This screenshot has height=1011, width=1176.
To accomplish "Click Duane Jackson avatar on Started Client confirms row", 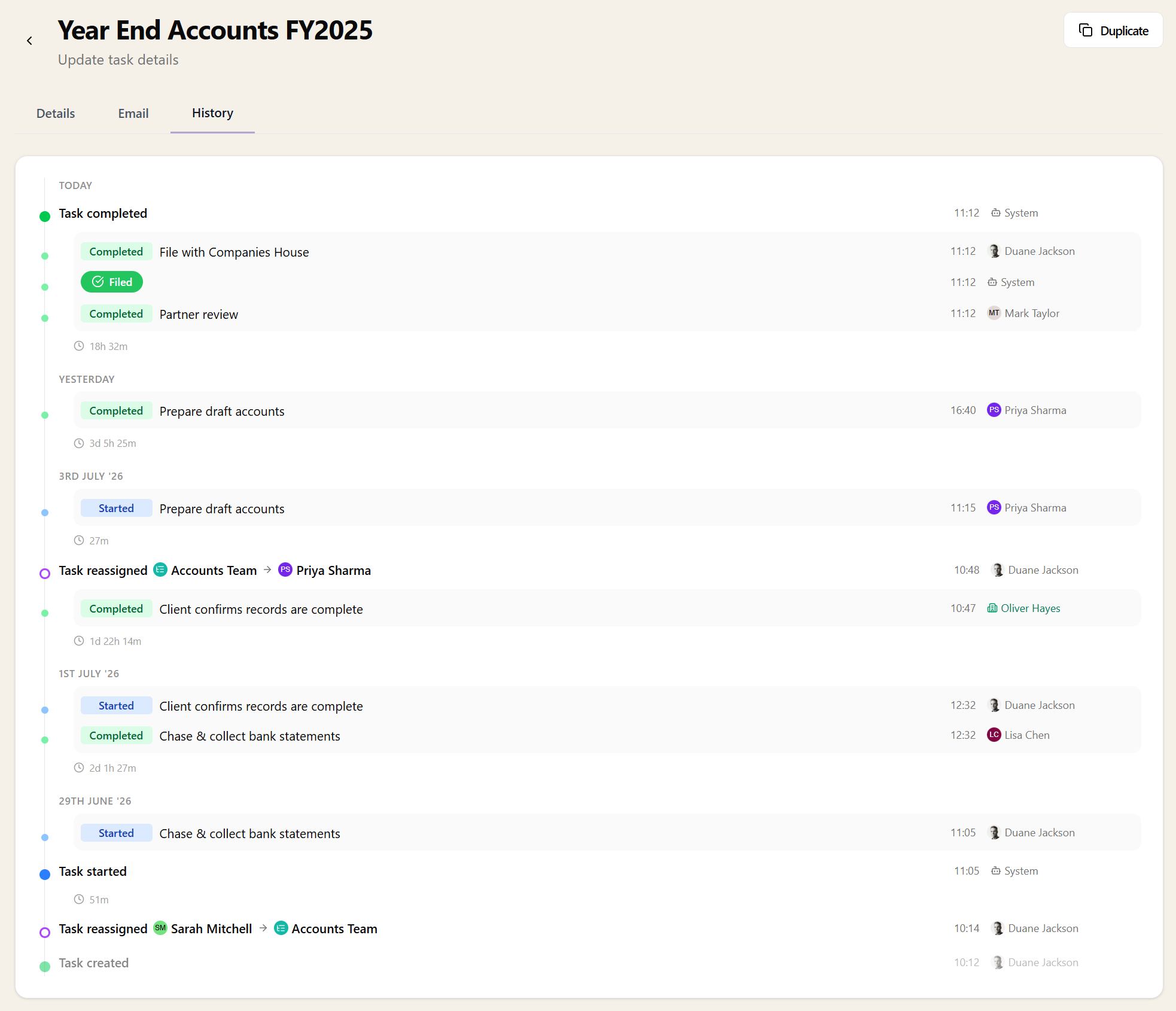I will pos(994,705).
